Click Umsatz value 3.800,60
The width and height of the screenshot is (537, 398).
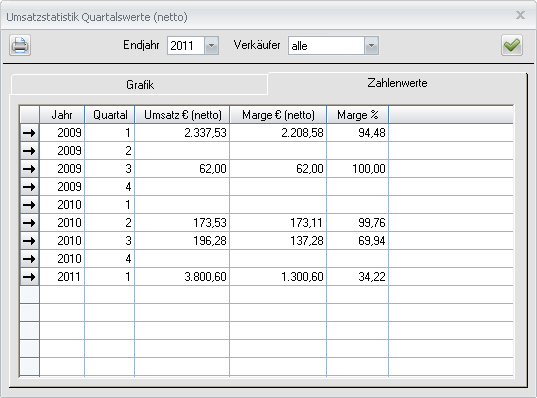click(x=205, y=277)
